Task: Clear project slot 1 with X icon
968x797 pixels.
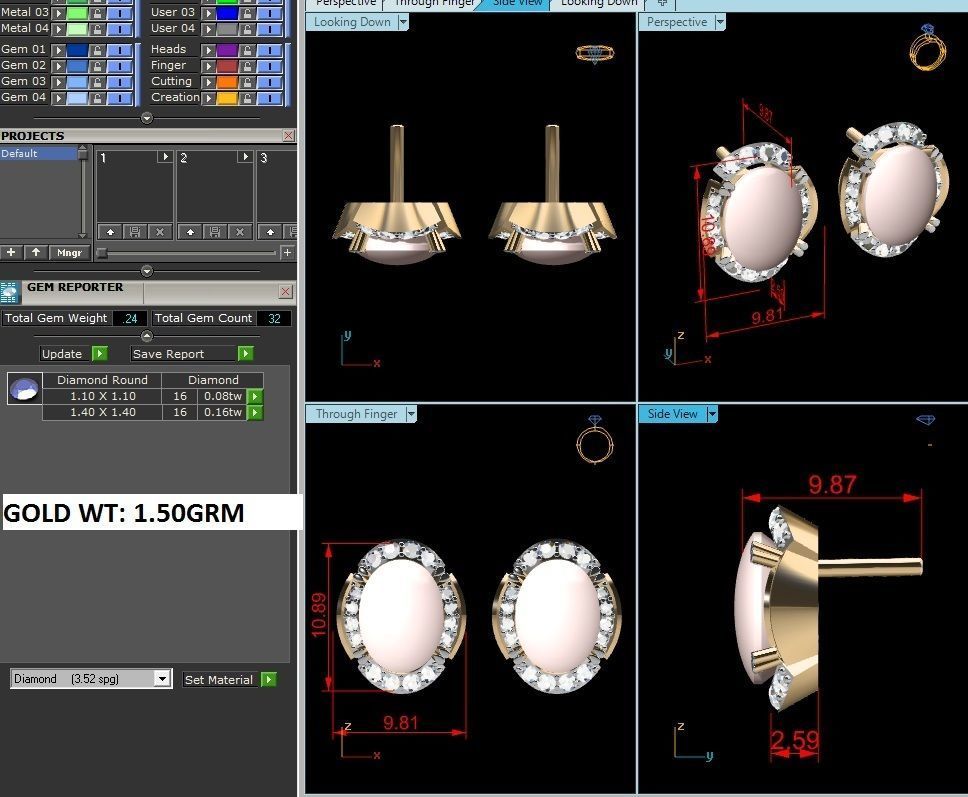Action: (160, 232)
